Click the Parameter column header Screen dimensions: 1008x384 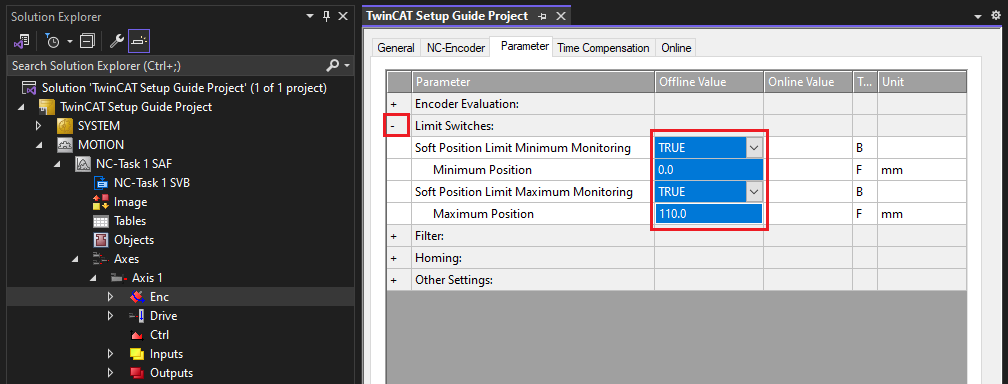(533, 82)
